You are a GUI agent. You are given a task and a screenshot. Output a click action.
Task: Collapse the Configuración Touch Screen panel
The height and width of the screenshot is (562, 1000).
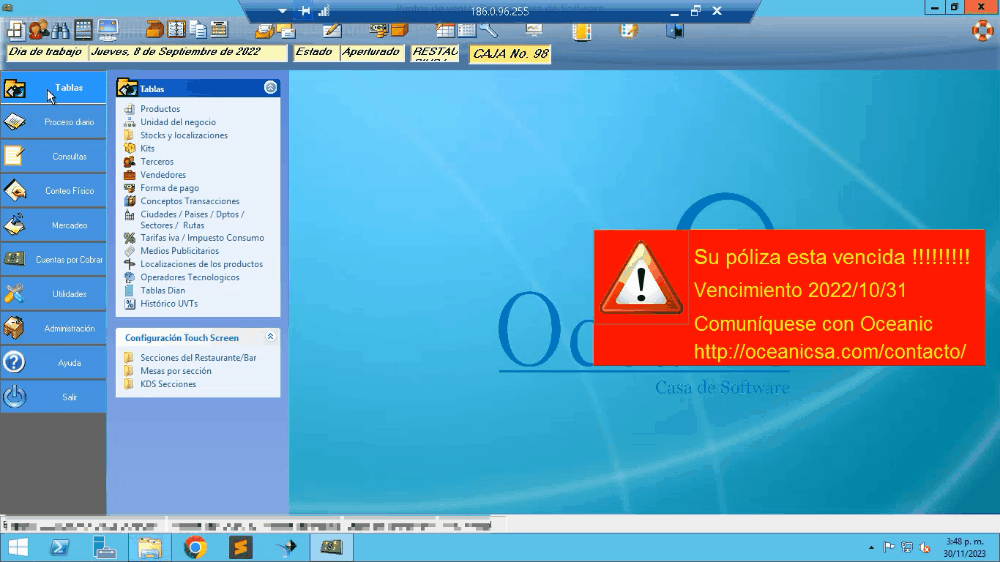click(x=270, y=338)
